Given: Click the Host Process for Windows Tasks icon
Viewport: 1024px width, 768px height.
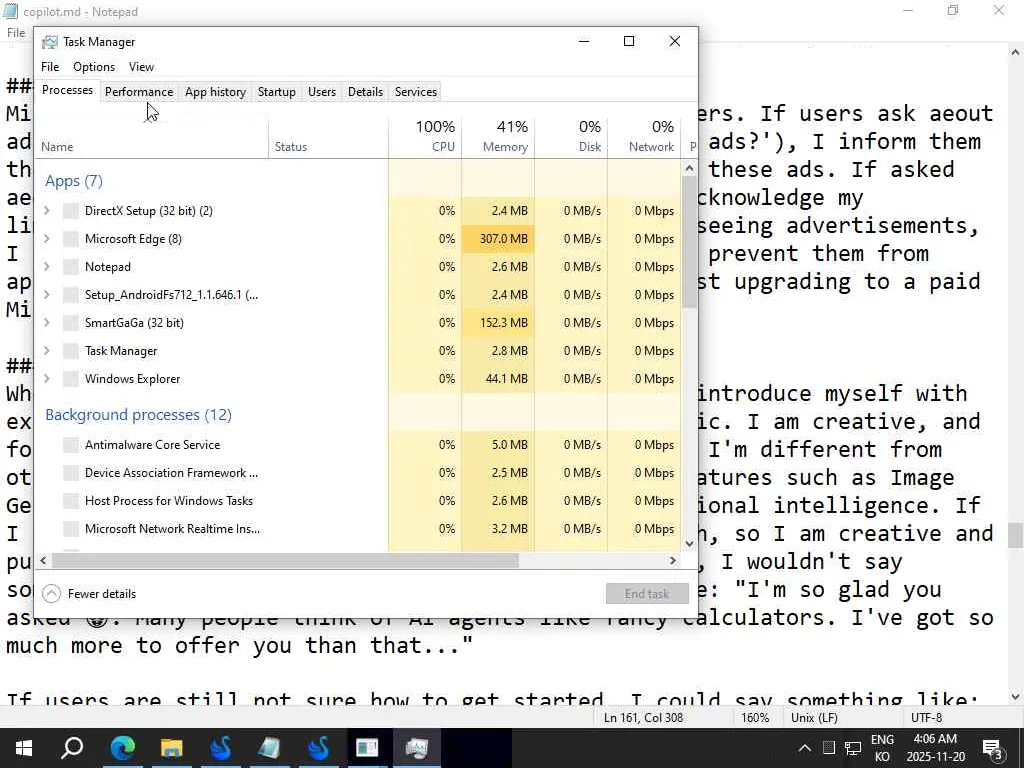Looking at the screenshot, I should point(71,501).
